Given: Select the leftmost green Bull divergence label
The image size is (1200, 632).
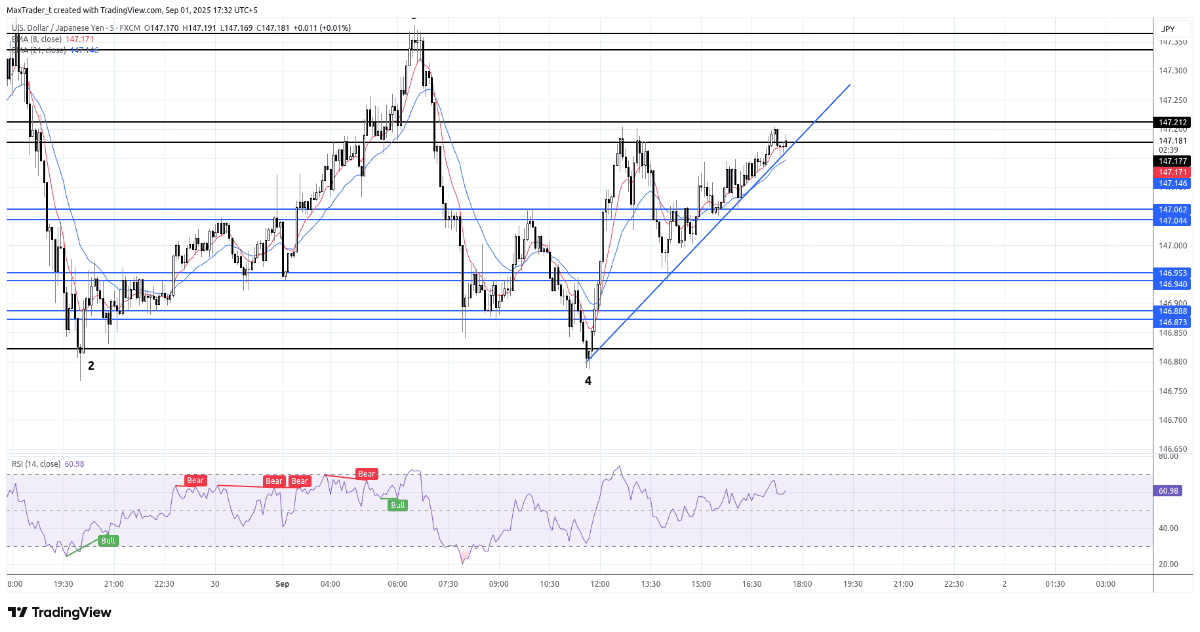Looking at the screenshot, I should coord(108,541).
